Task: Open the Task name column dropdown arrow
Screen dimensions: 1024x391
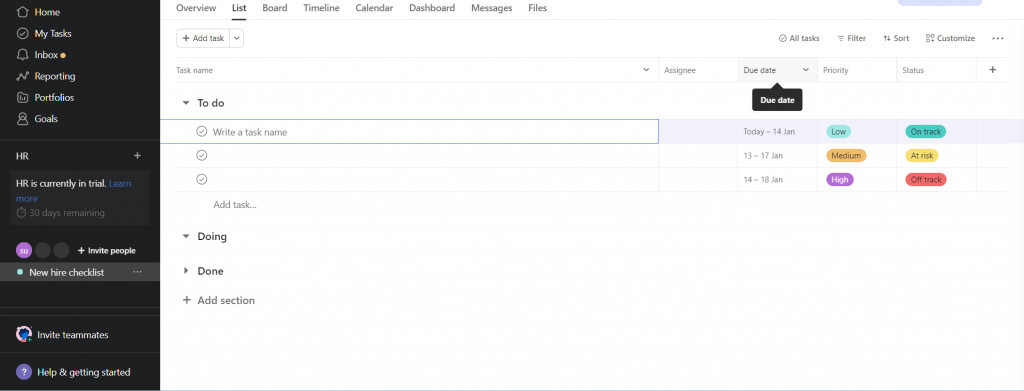Action: pos(646,70)
